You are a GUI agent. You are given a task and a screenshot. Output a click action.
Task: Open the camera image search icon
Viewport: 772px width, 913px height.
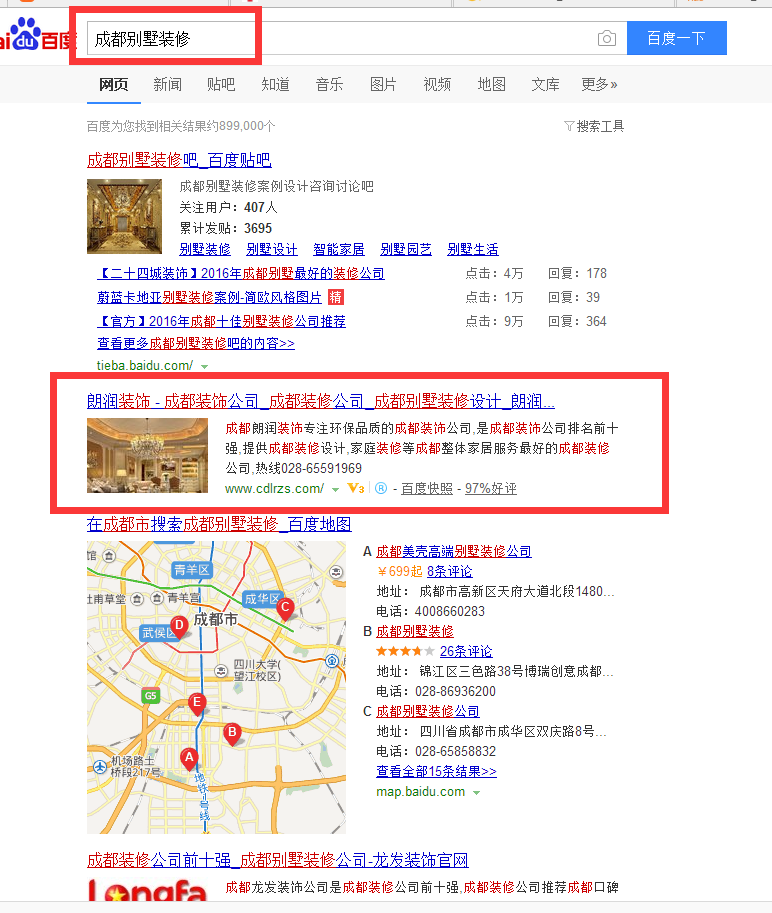(607, 38)
